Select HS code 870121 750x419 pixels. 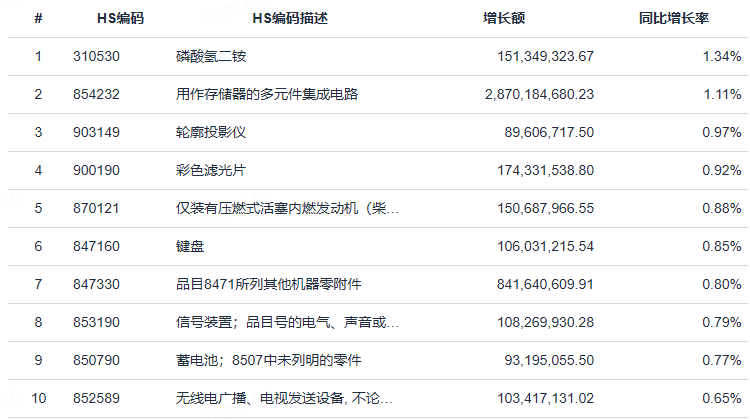[96, 209]
